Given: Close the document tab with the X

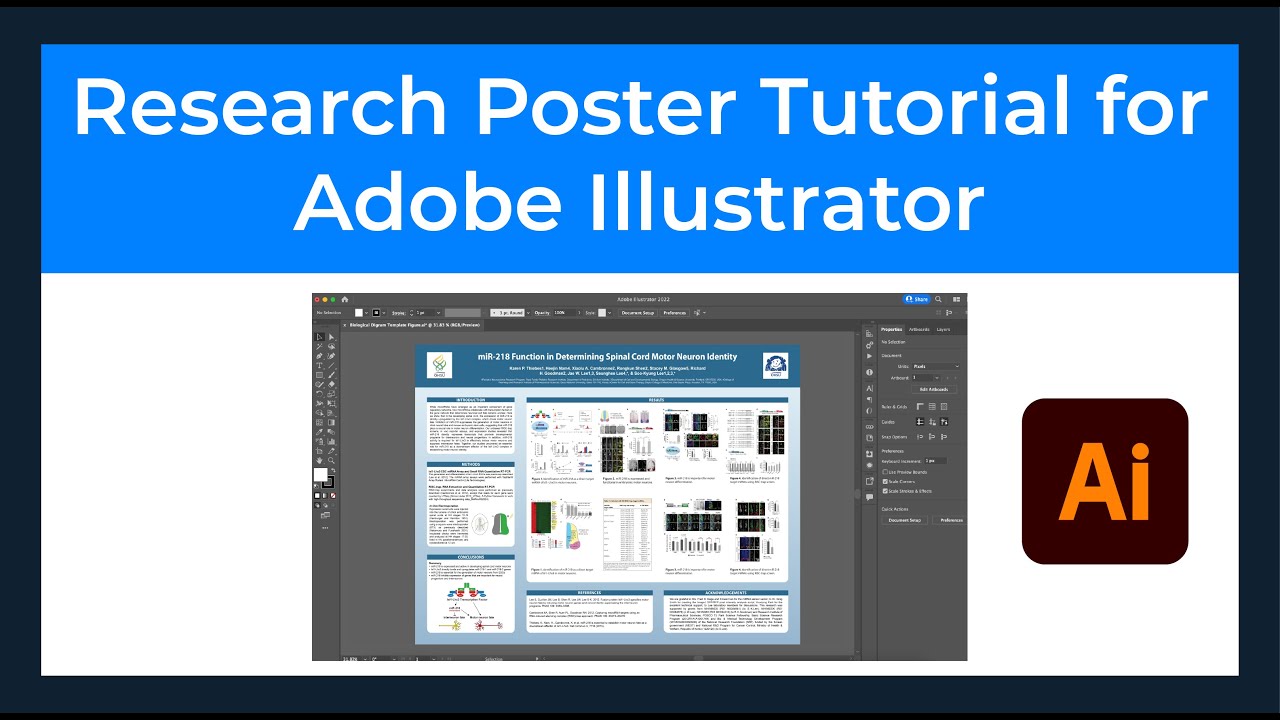Looking at the screenshot, I should [x=345, y=325].
